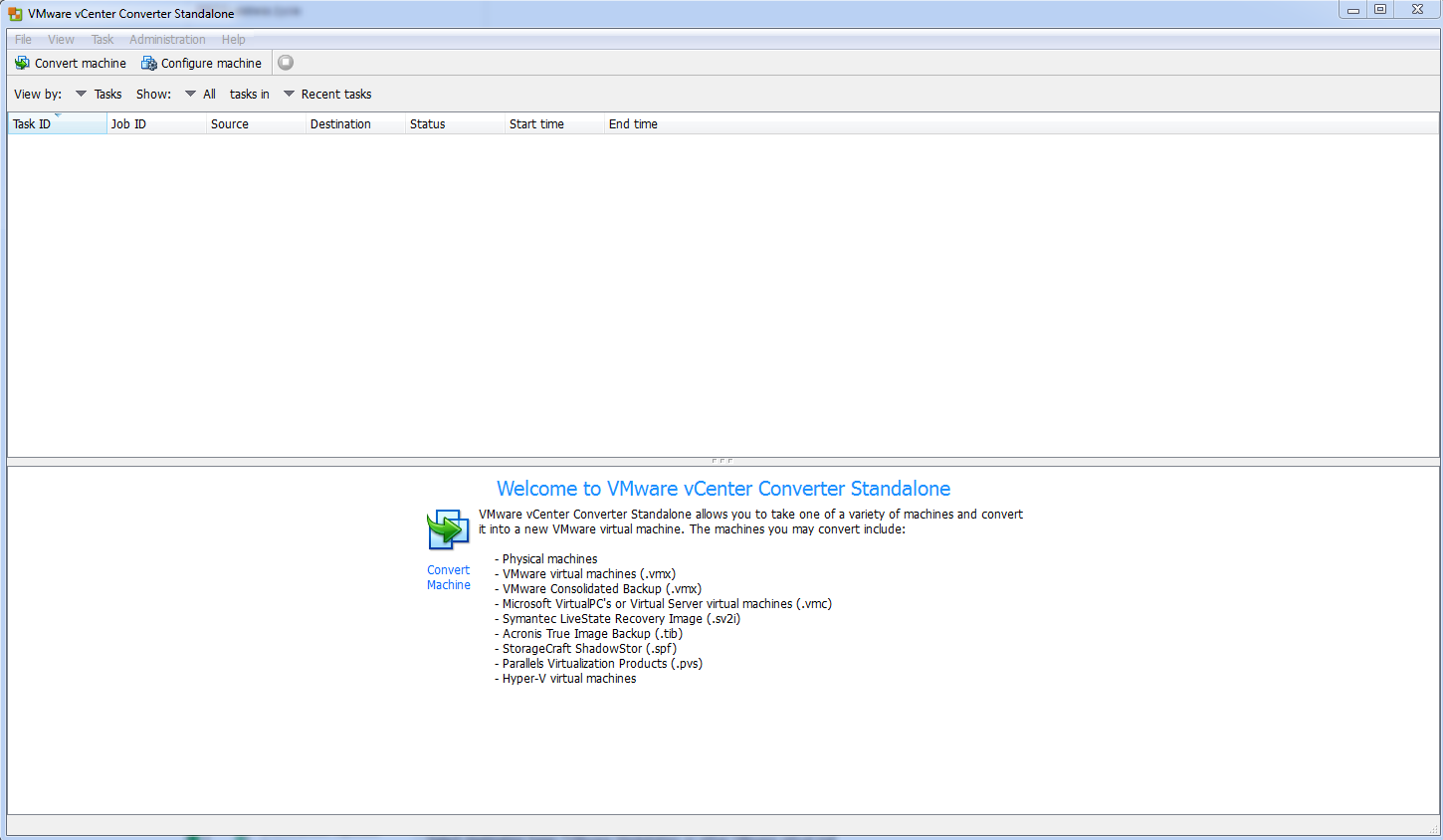
Task: Click the Configure machine label in toolbar
Action: (x=211, y=63)
